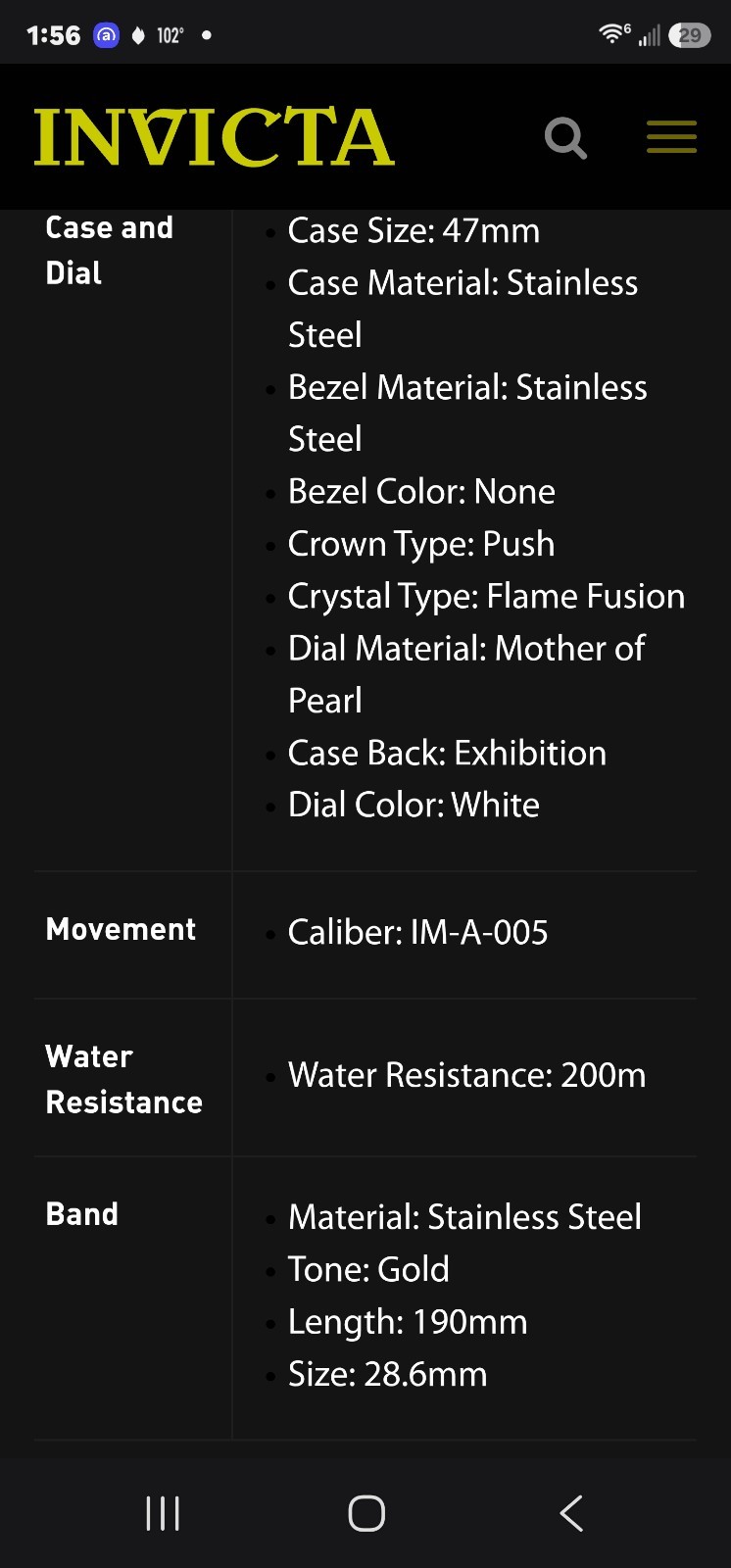731x1568 pixels.
Task: Tap the Android home button
Action: pos(366,1513)
